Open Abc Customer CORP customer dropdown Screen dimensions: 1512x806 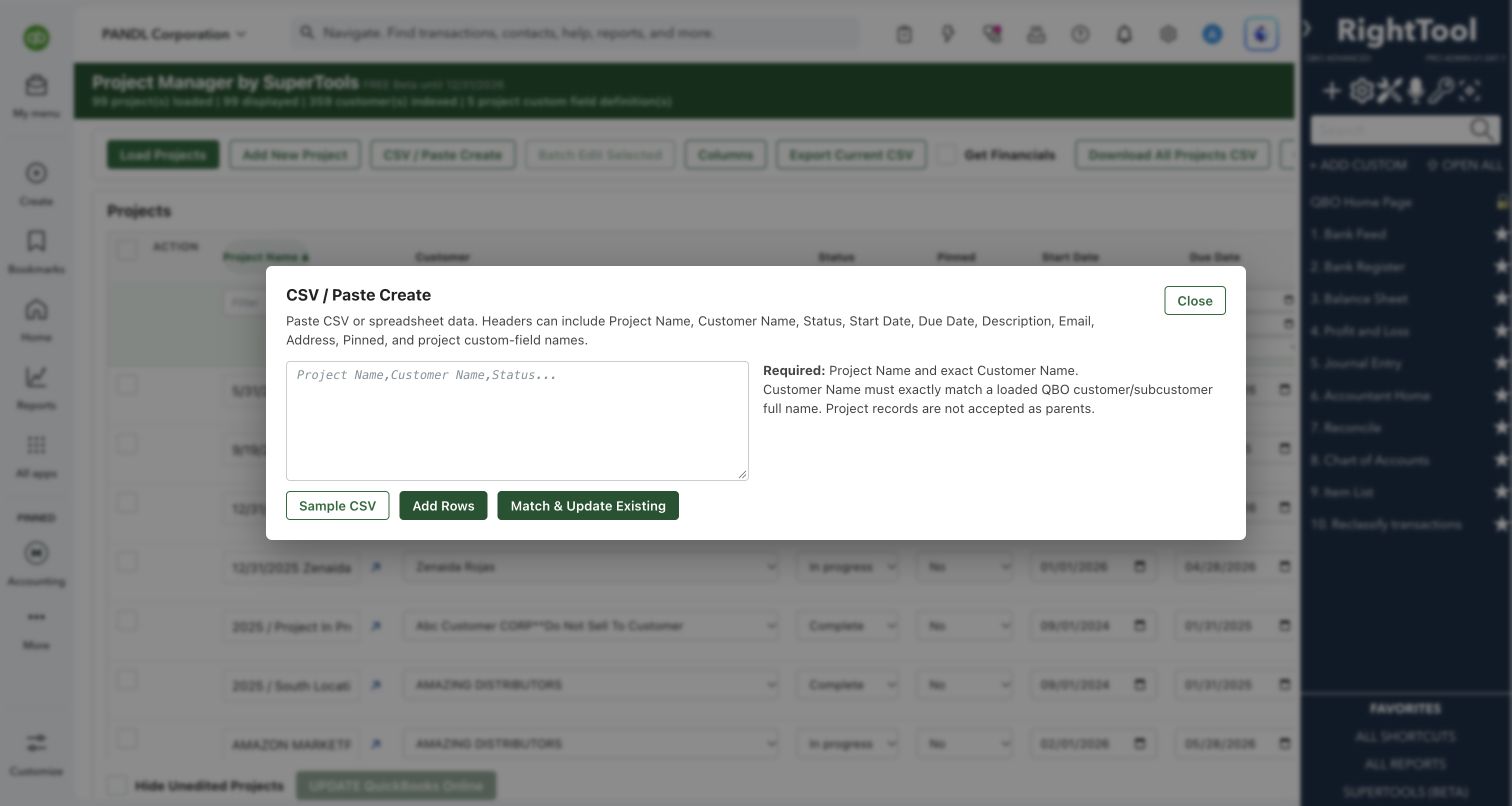click(x=592, y=626)
